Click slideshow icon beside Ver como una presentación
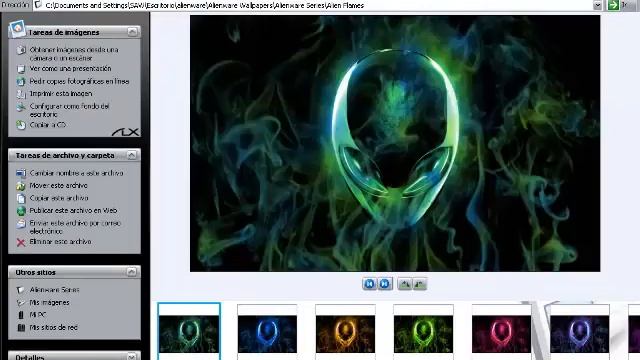Viewport: 640px width, 360px height. 21,69
